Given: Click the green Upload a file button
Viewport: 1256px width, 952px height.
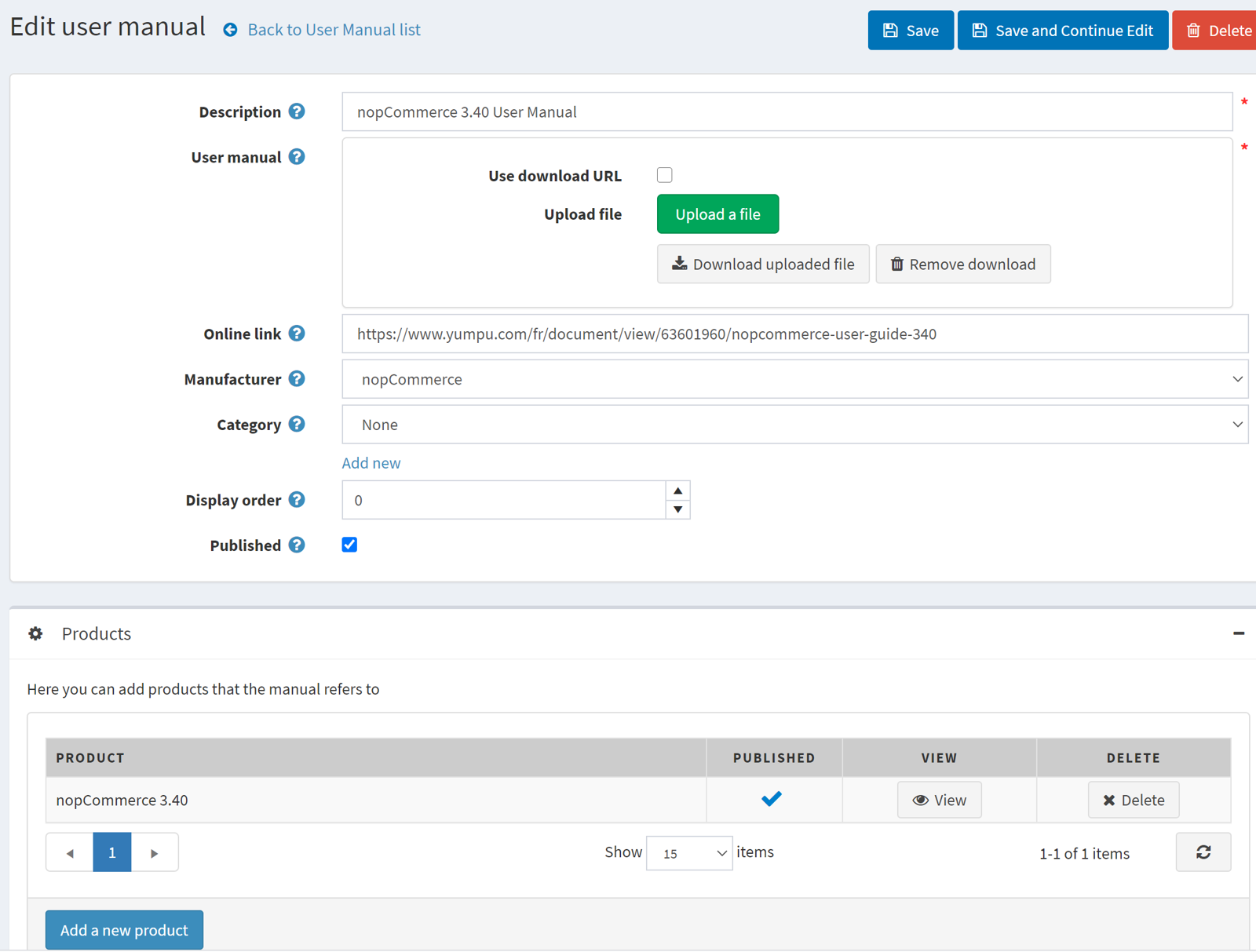Looking at the screenshot, I should pos(717,214).
